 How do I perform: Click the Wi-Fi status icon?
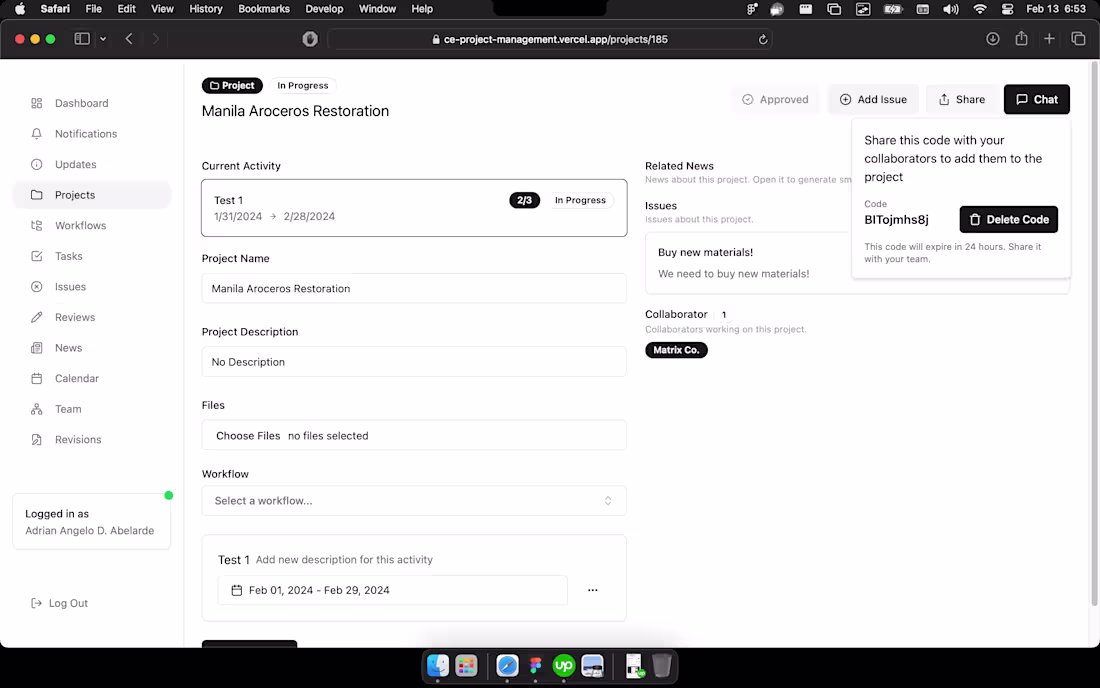click(979, 9)
